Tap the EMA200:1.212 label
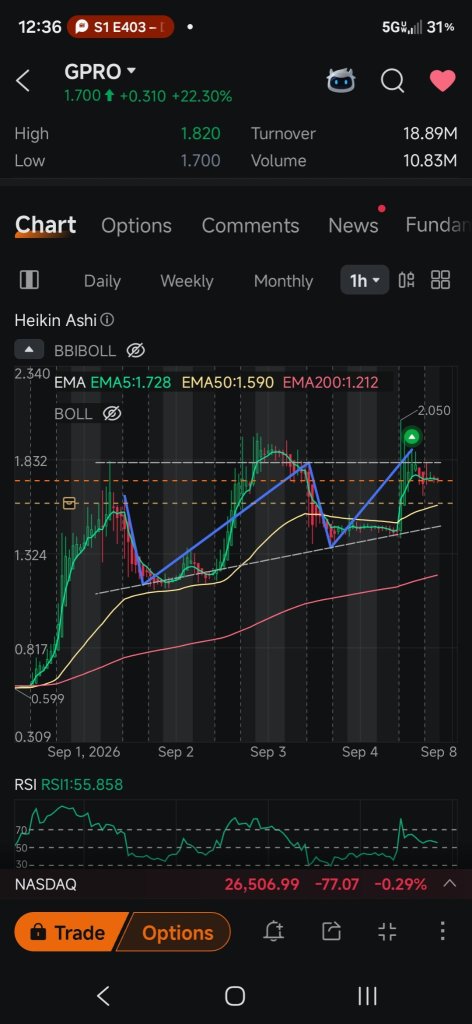The height and width of the screenshot is (1024, 472). click(x=330, y=383)
